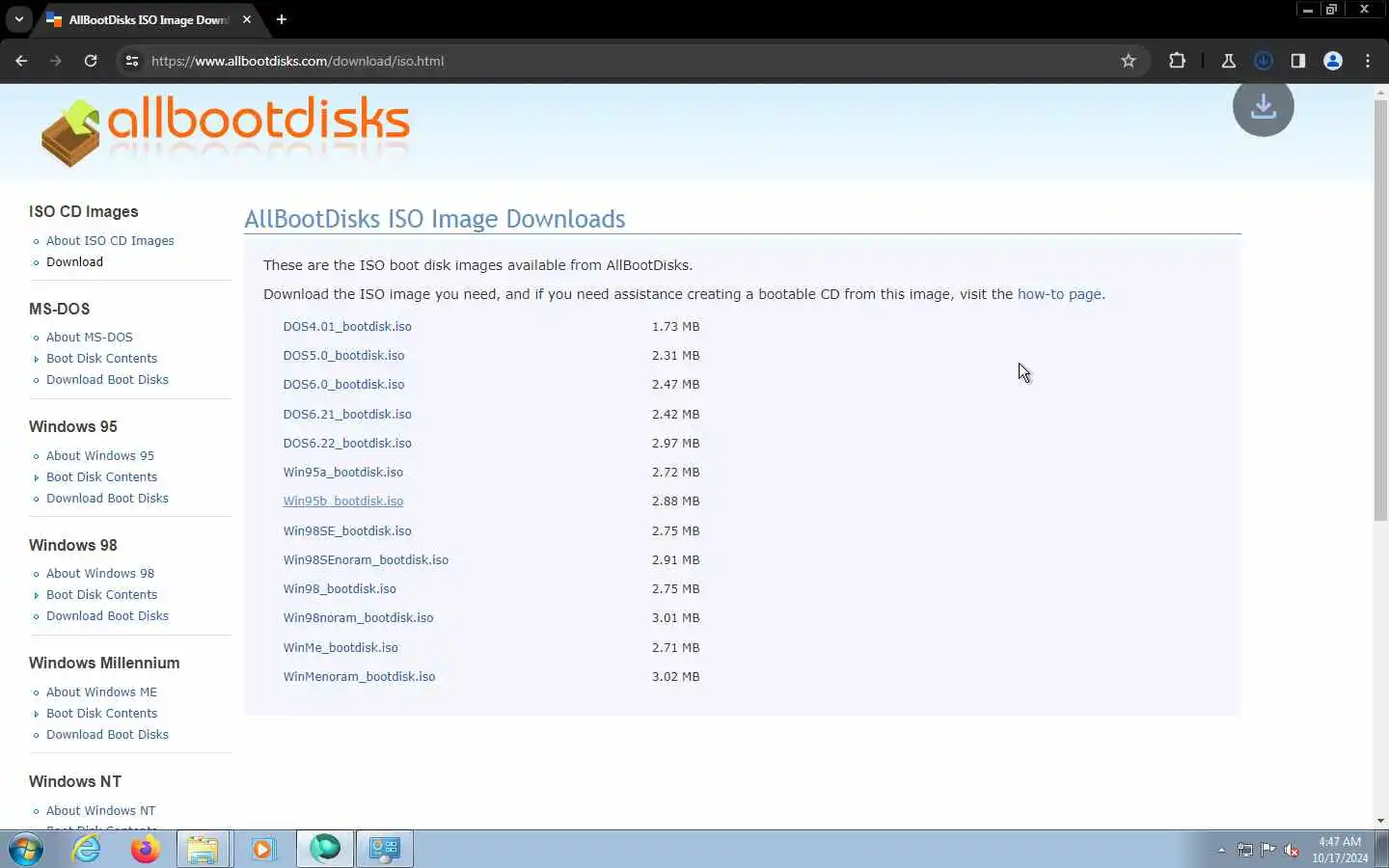Reload the page with refresh icon
The height and width of the screenshot is (868, 1389).
91,61
